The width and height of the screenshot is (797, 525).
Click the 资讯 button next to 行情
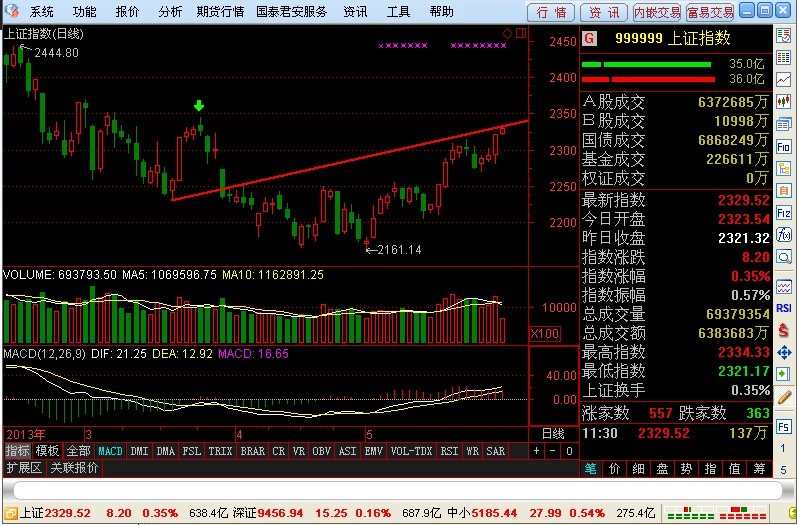(604, 12)
